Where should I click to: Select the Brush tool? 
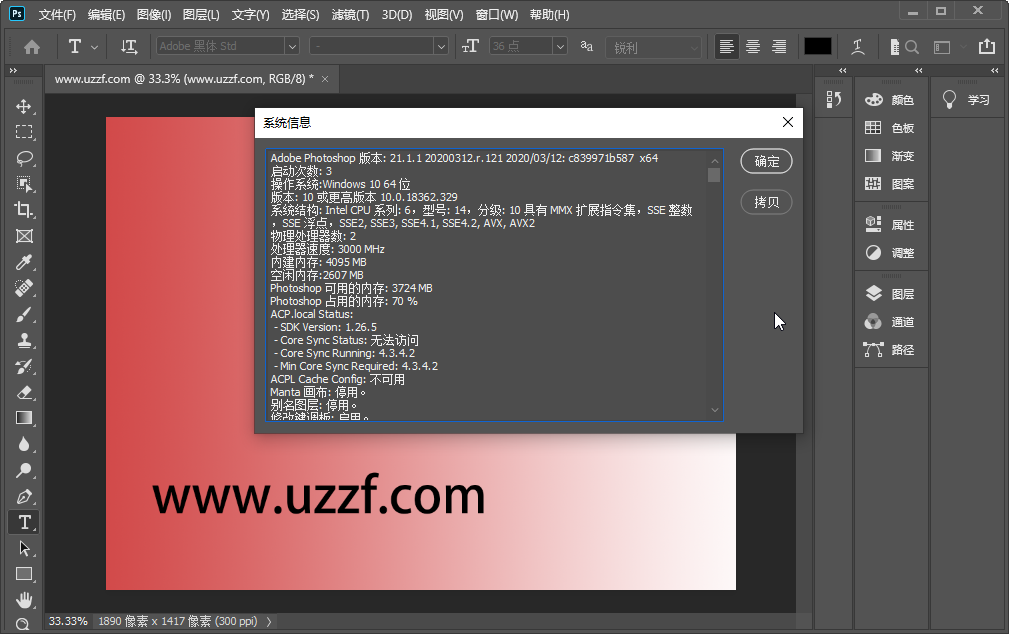(x=24, y=314)
